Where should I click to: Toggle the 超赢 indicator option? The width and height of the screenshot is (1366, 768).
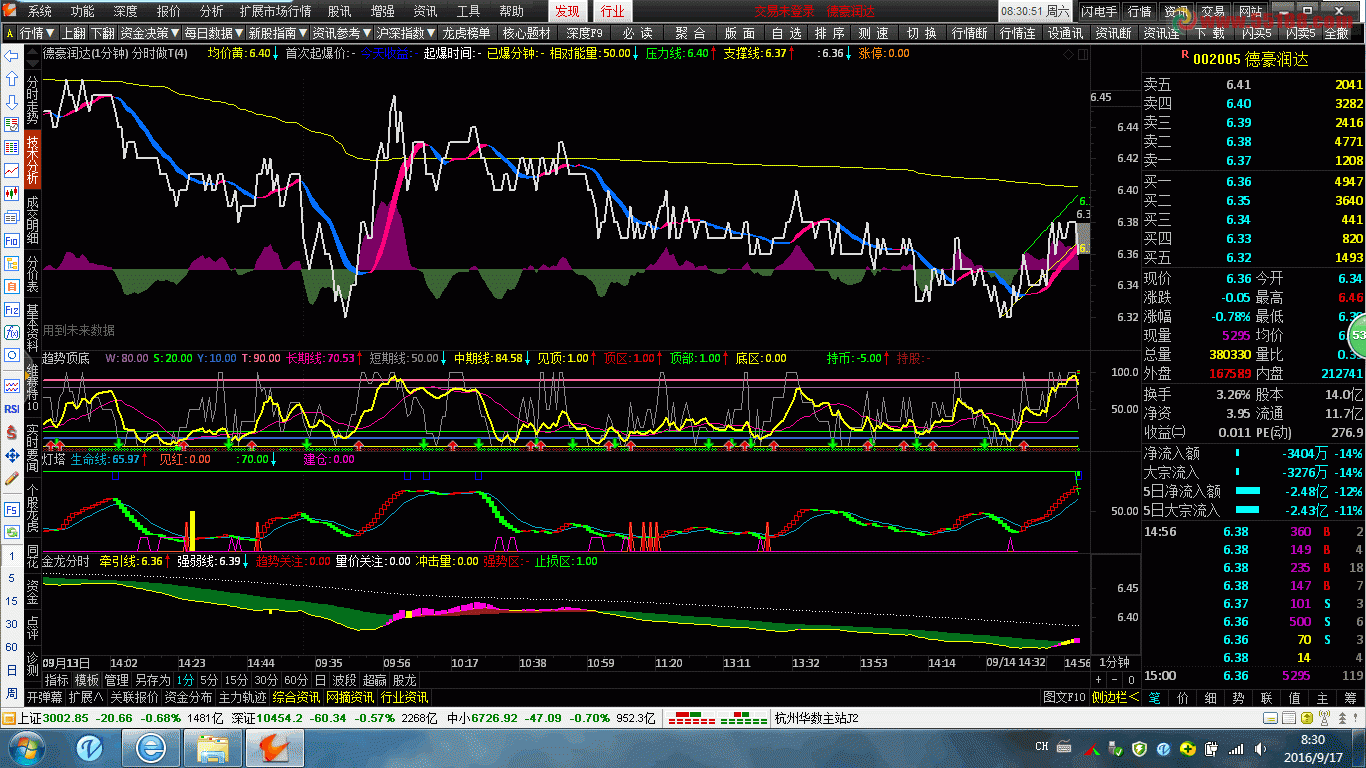[x=374, y=680]
